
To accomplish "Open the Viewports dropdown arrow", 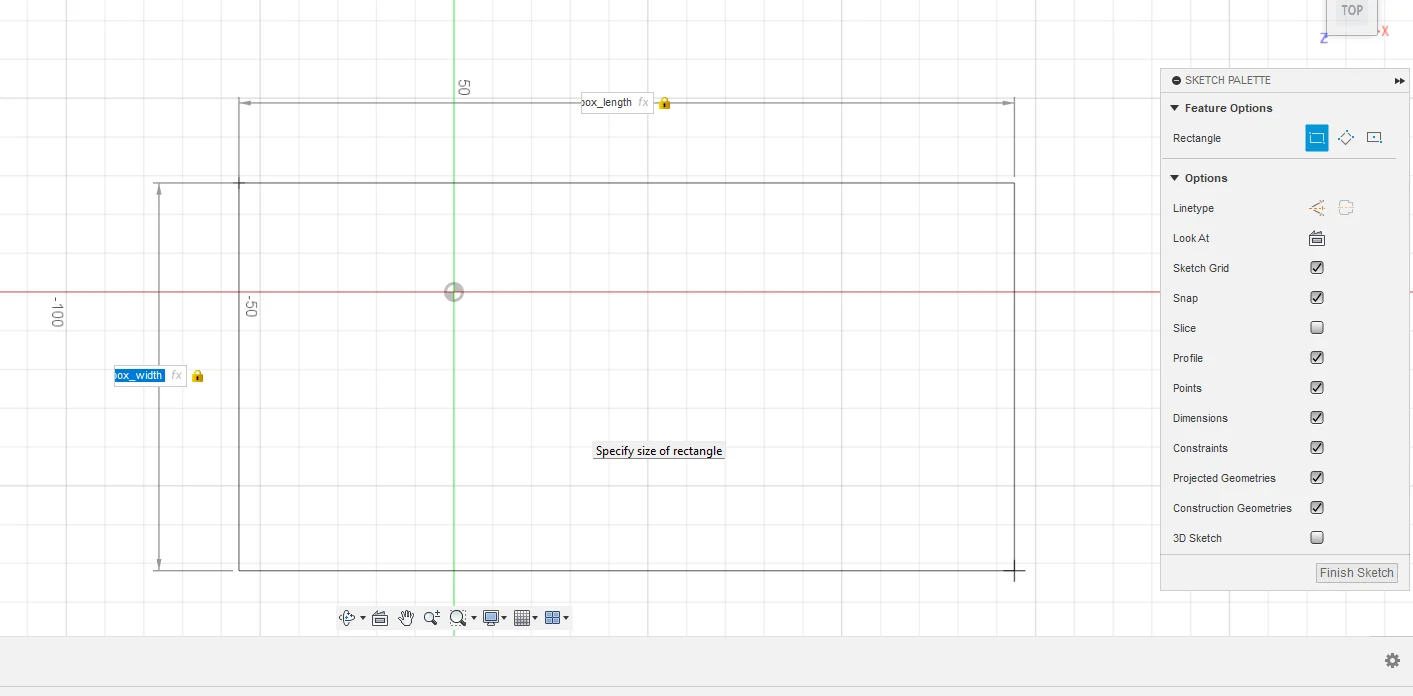I will (566, 618).
